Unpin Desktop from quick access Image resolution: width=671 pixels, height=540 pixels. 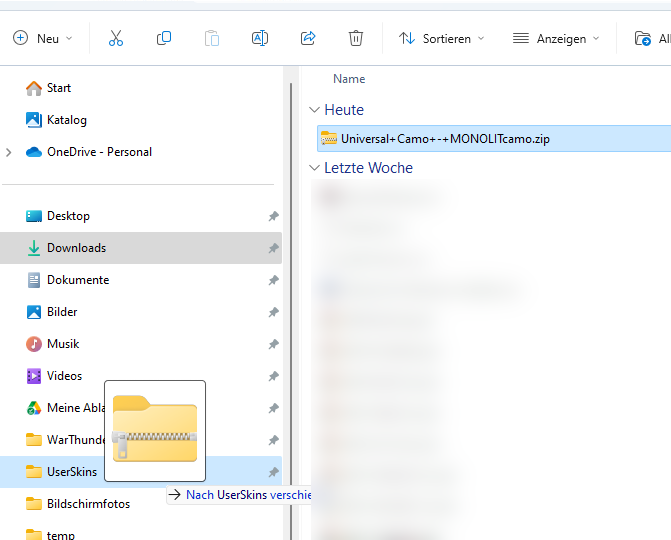pyautogui.click(x=273, y=216)
